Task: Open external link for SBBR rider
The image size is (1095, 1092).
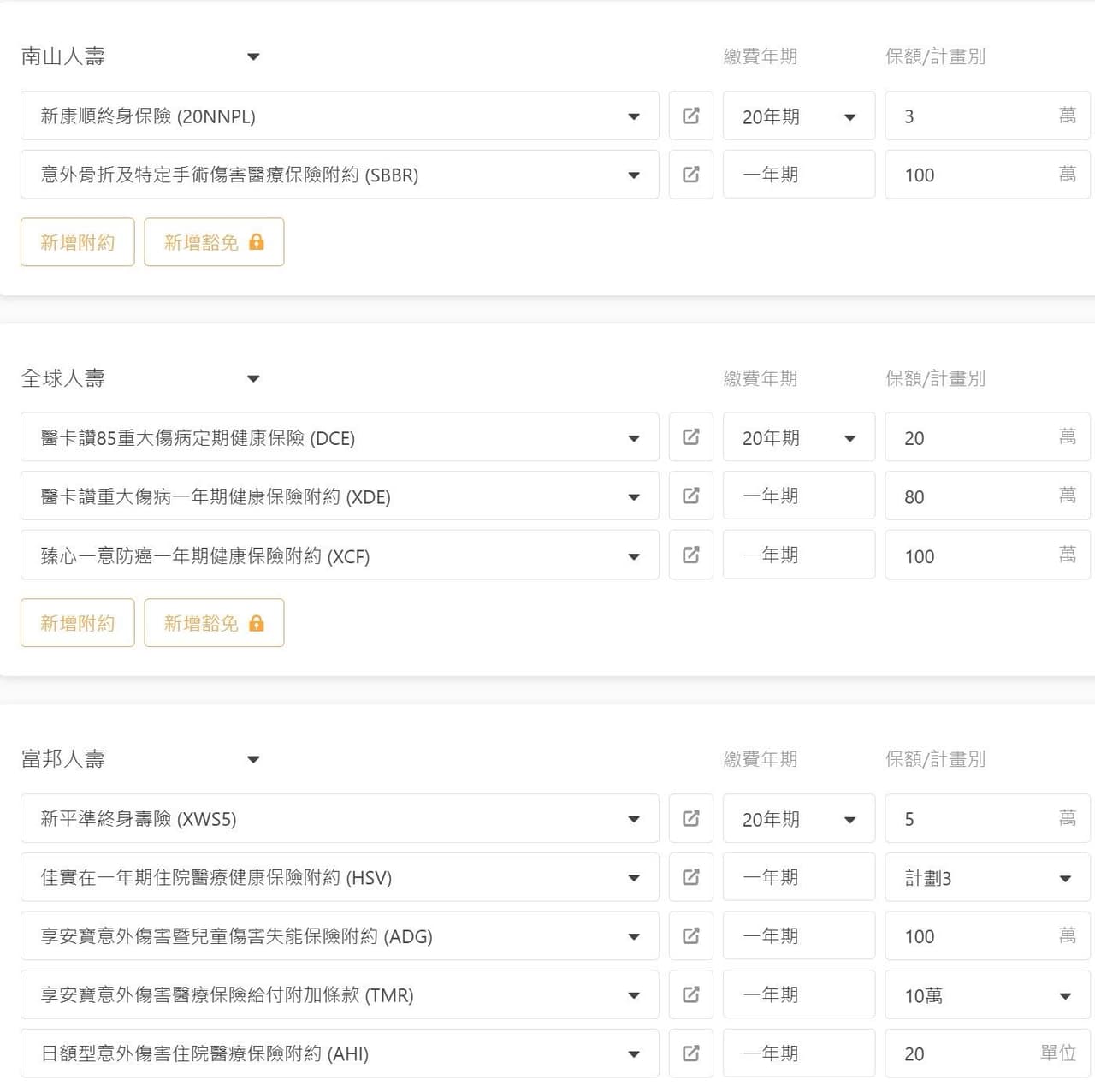Action: pyautogui.click(x=690, y=175)
